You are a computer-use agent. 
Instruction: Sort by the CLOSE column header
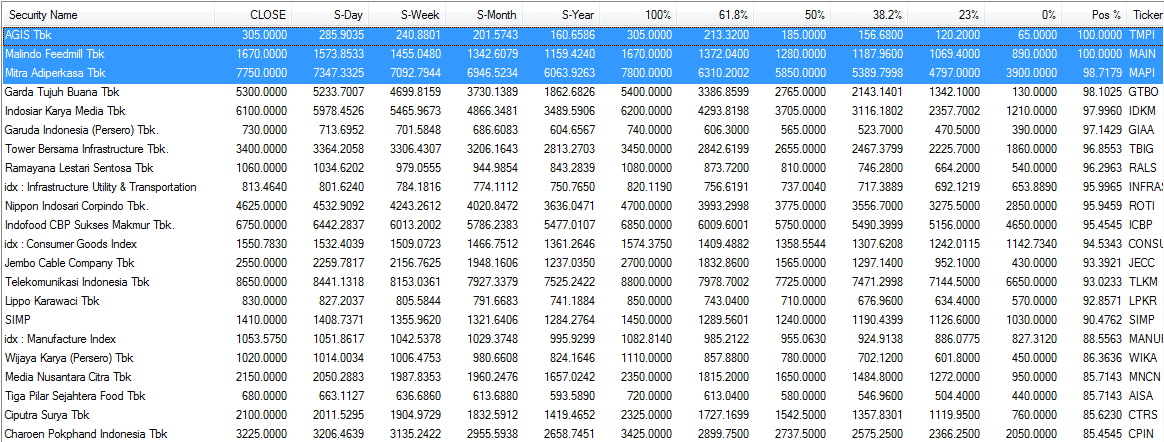point(253,15)
